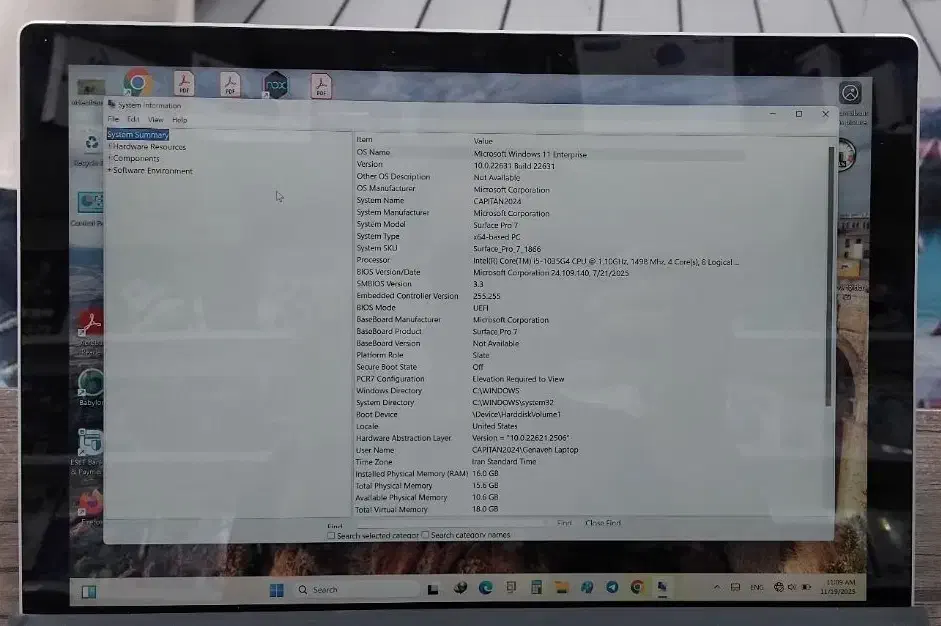Open Calculator from the taskbar
941x626 pixels.
536,588
